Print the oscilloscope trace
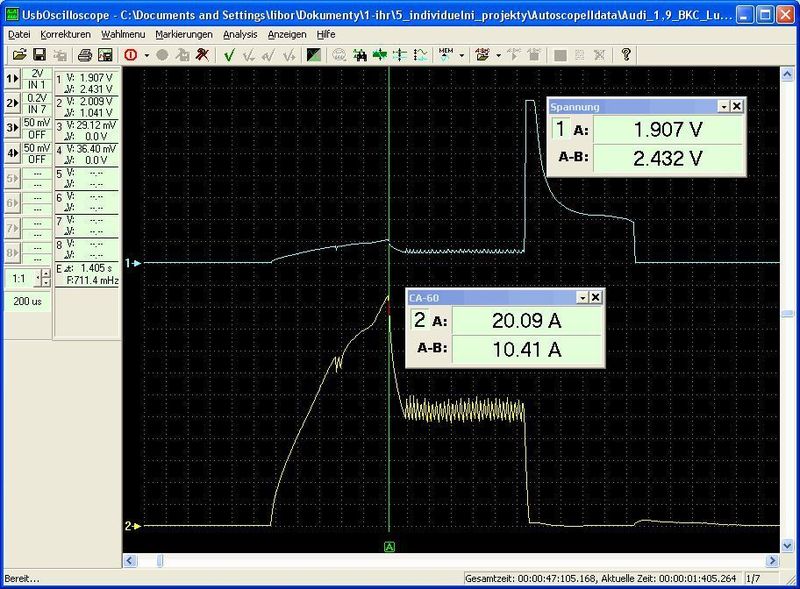 pos(84,55)
